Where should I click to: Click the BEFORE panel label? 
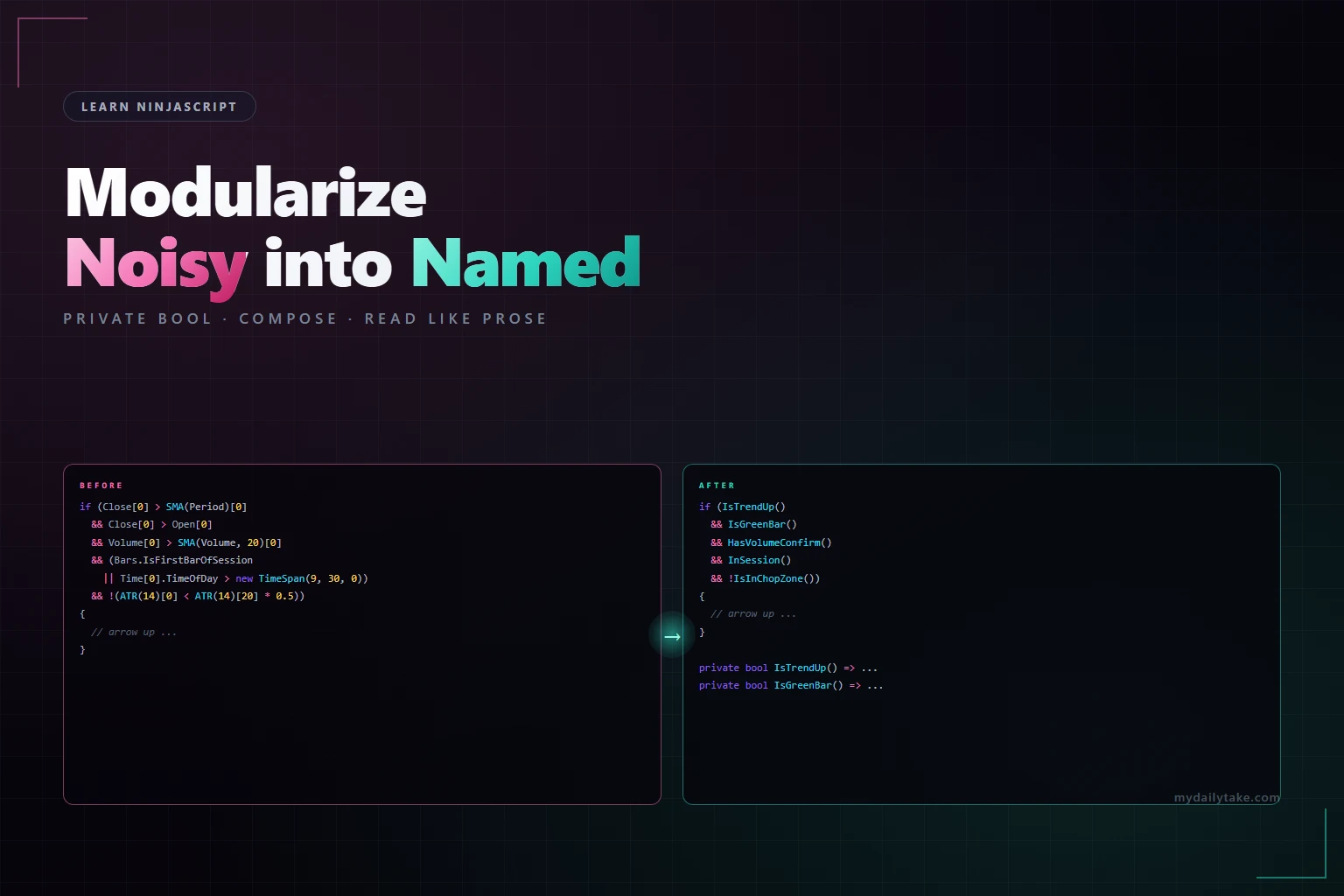[101, 486]
